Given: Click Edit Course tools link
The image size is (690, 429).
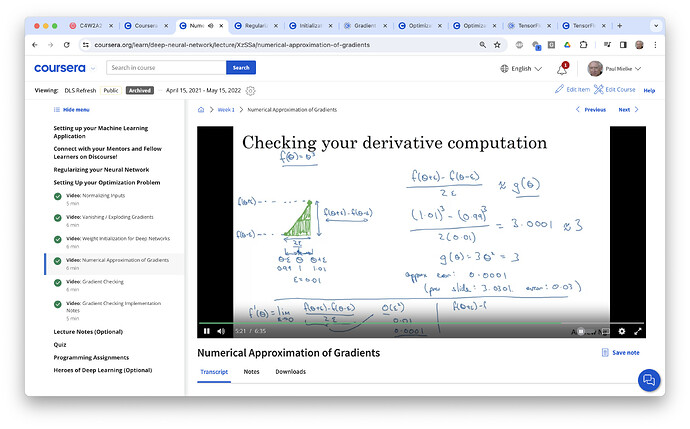Looking at the screenshot, I should [615, 89].
